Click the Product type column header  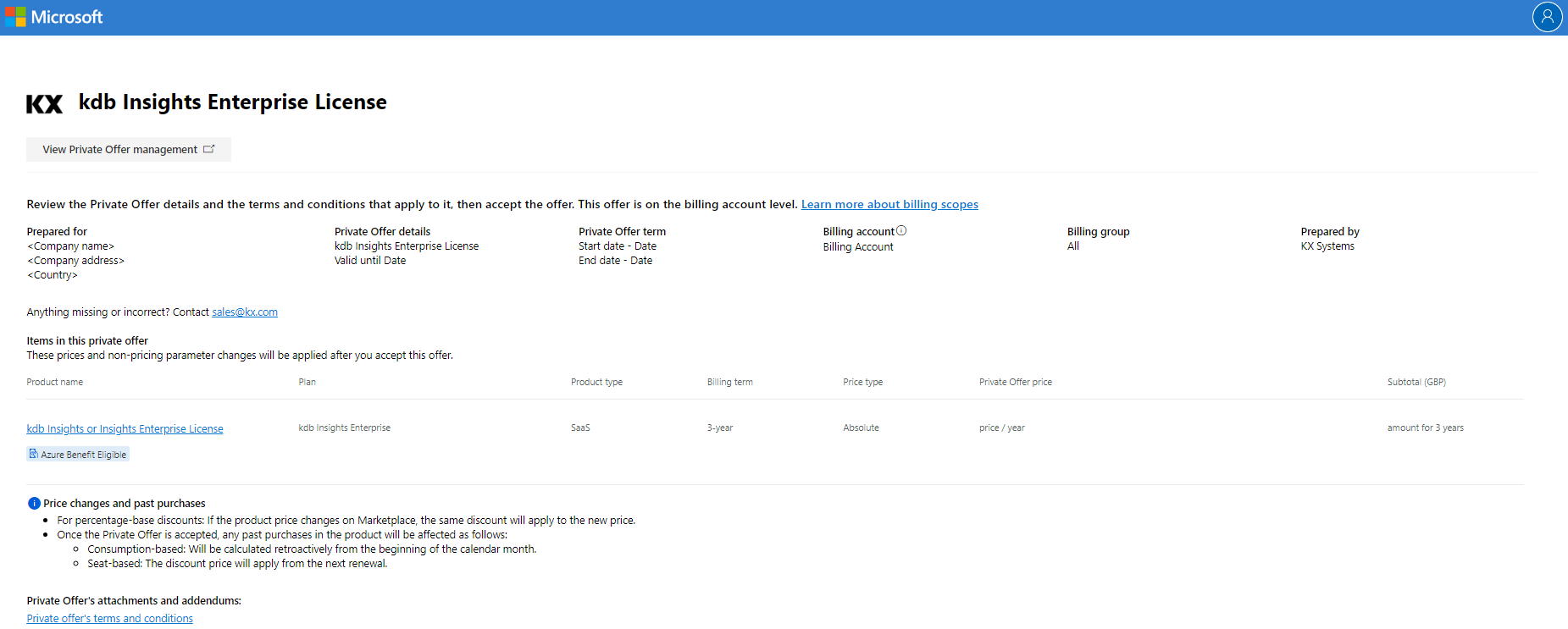[596, 383]
